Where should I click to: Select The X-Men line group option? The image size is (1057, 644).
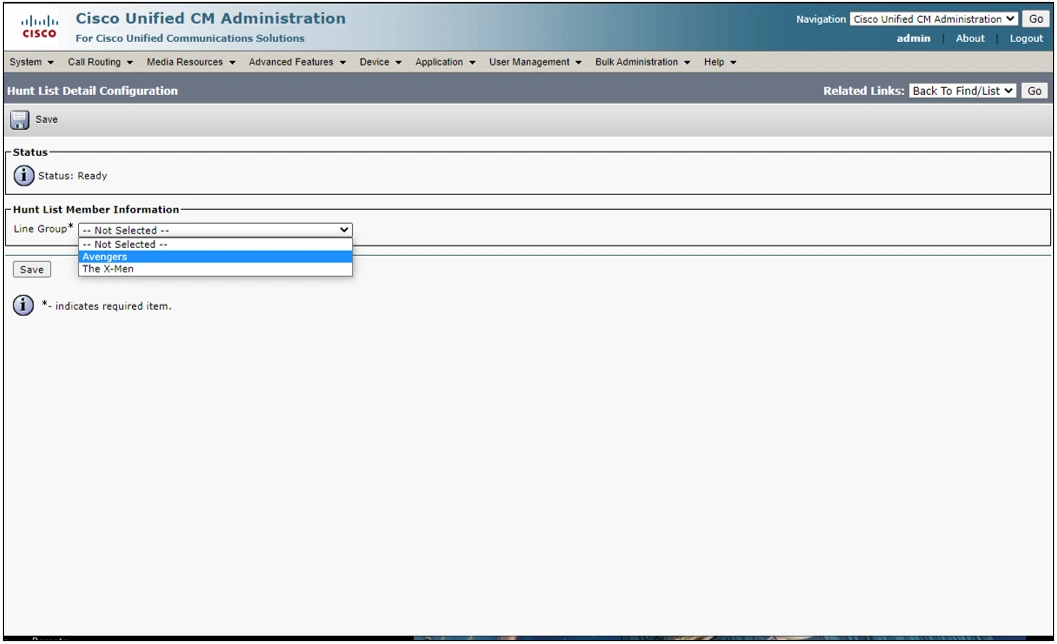click(x=215, y=269)
